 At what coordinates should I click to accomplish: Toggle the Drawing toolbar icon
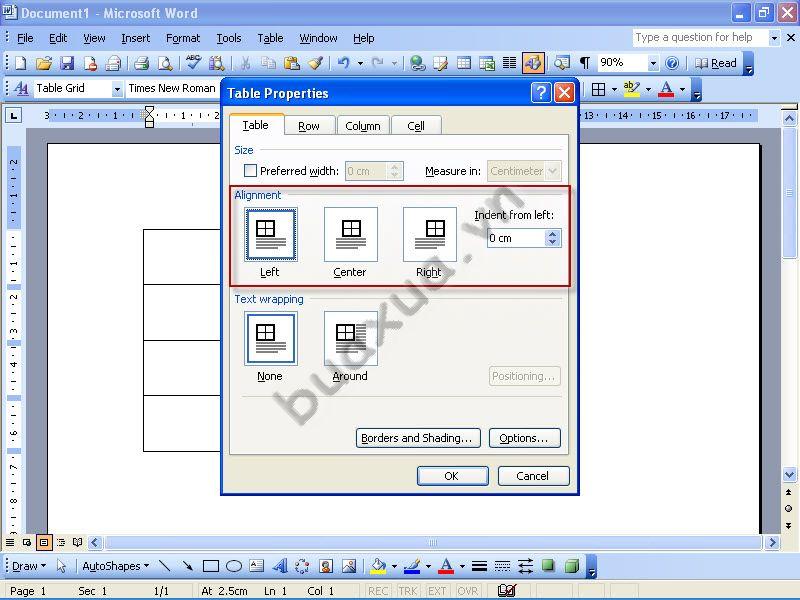(533, 63)
